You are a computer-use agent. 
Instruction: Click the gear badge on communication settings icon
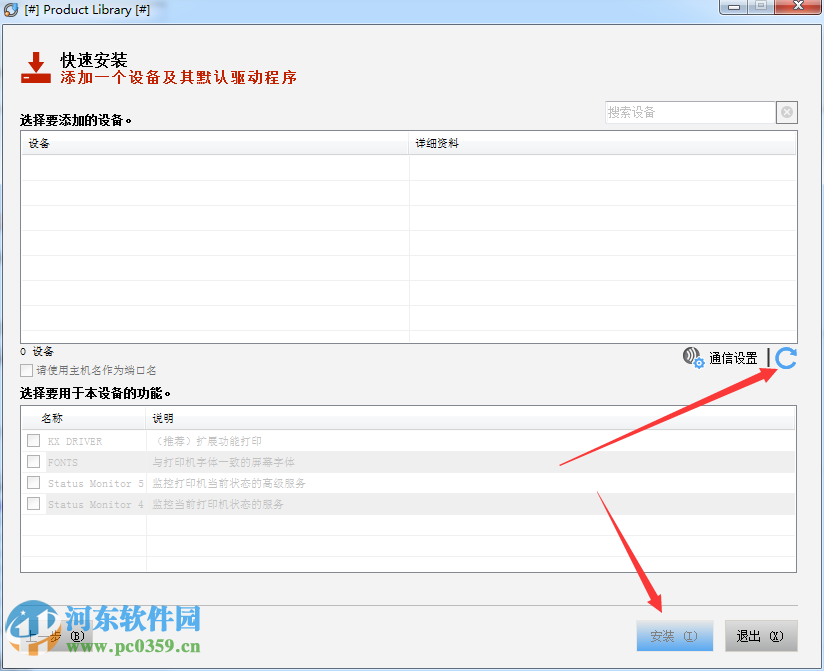pyautogui.click(x=697, y=362)
